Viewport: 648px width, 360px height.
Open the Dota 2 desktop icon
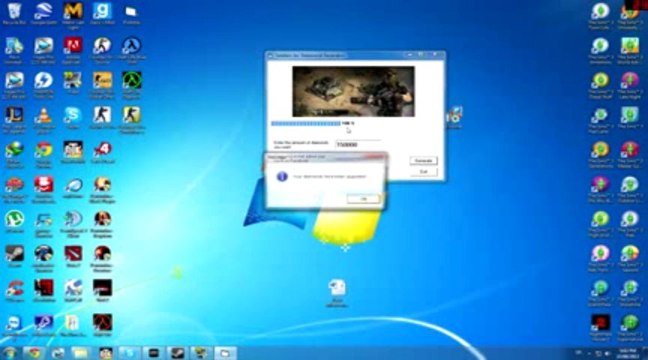(x=73, y=254)
